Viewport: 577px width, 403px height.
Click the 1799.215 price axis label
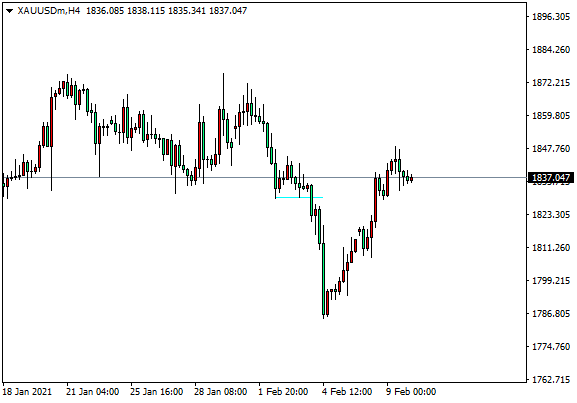click(x=551, y=281)
